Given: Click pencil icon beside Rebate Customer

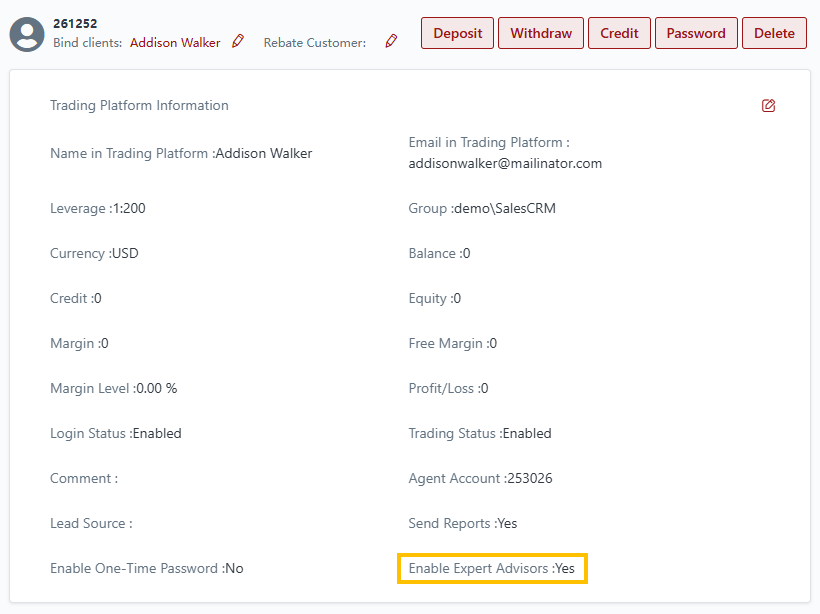Looking at the screenshot, I should pos(391,42).
